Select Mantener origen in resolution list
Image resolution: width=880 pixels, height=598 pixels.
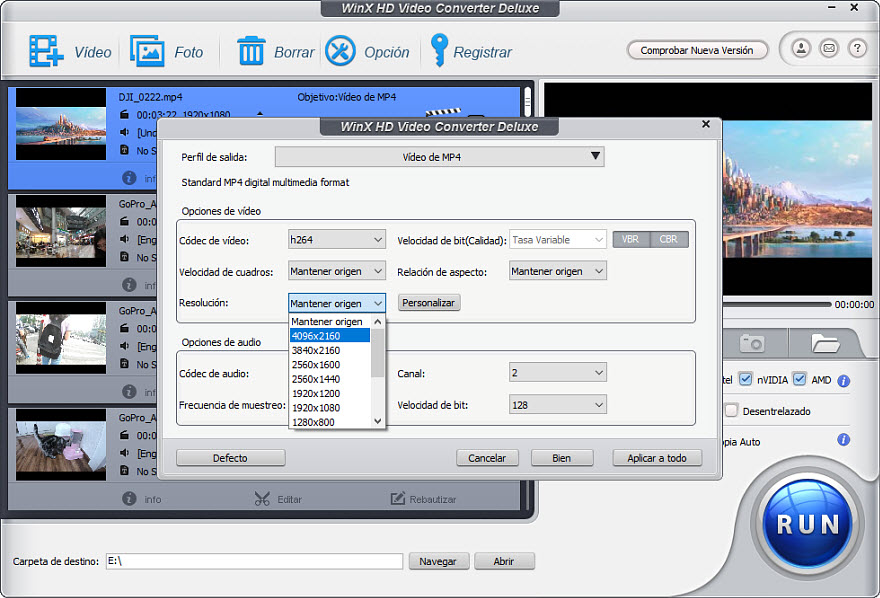[x=330, y=321]
